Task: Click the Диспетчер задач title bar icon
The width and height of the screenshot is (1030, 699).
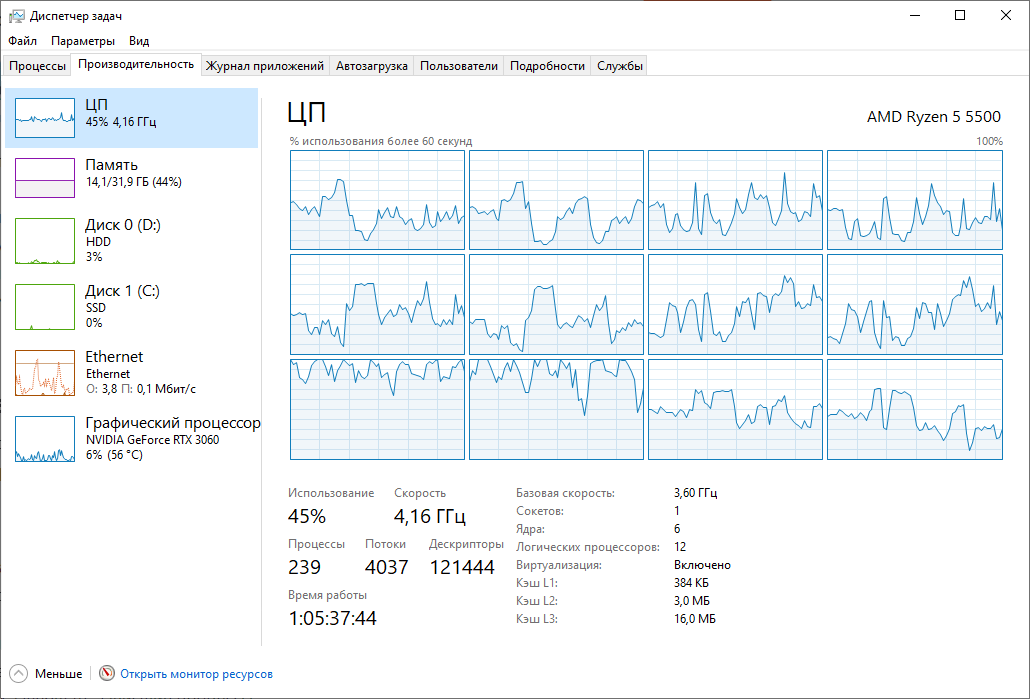Action: pos(16,16)
